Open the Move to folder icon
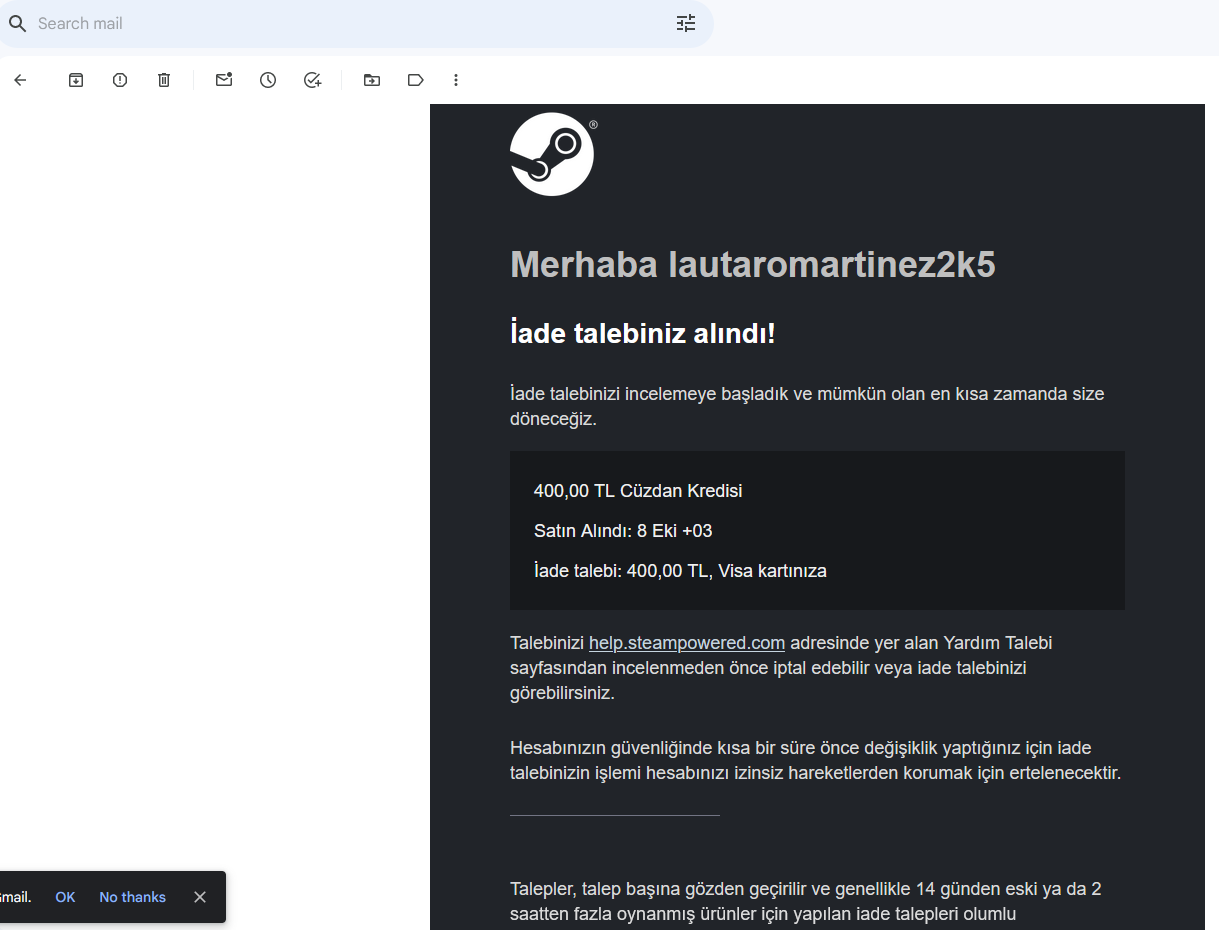 click(x=372, y=80)
